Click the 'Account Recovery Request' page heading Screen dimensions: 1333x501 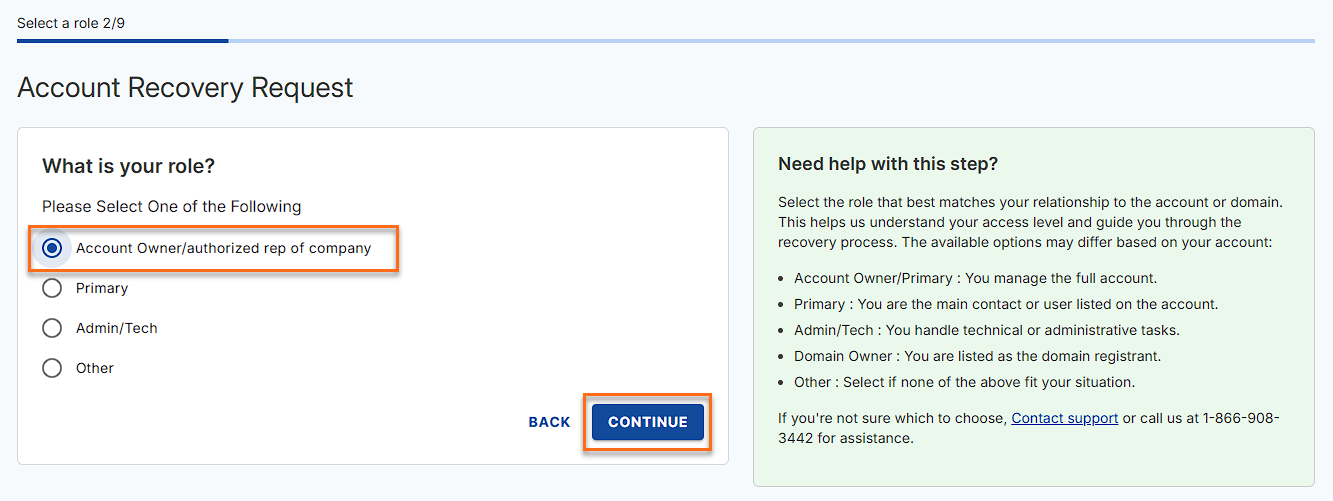(x=185, y=88)
